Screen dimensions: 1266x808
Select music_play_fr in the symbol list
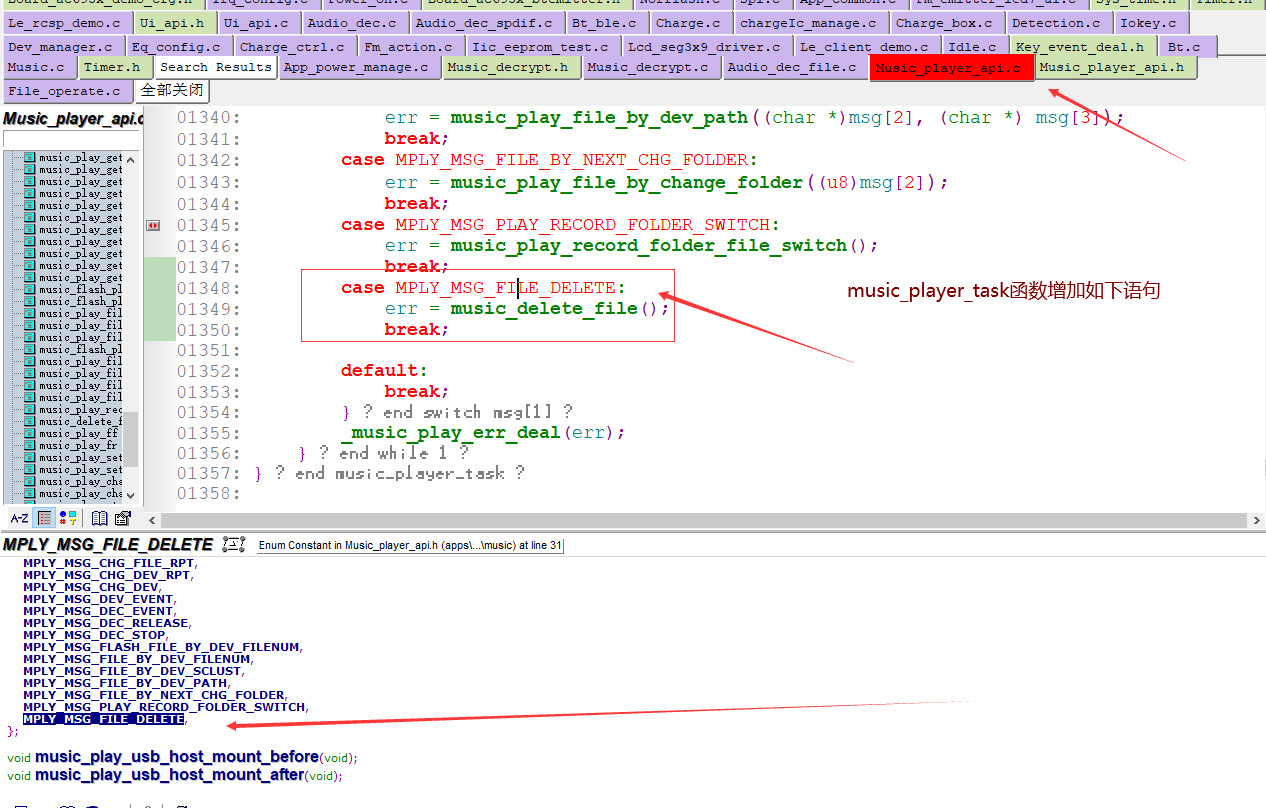[x=78, y=446]
